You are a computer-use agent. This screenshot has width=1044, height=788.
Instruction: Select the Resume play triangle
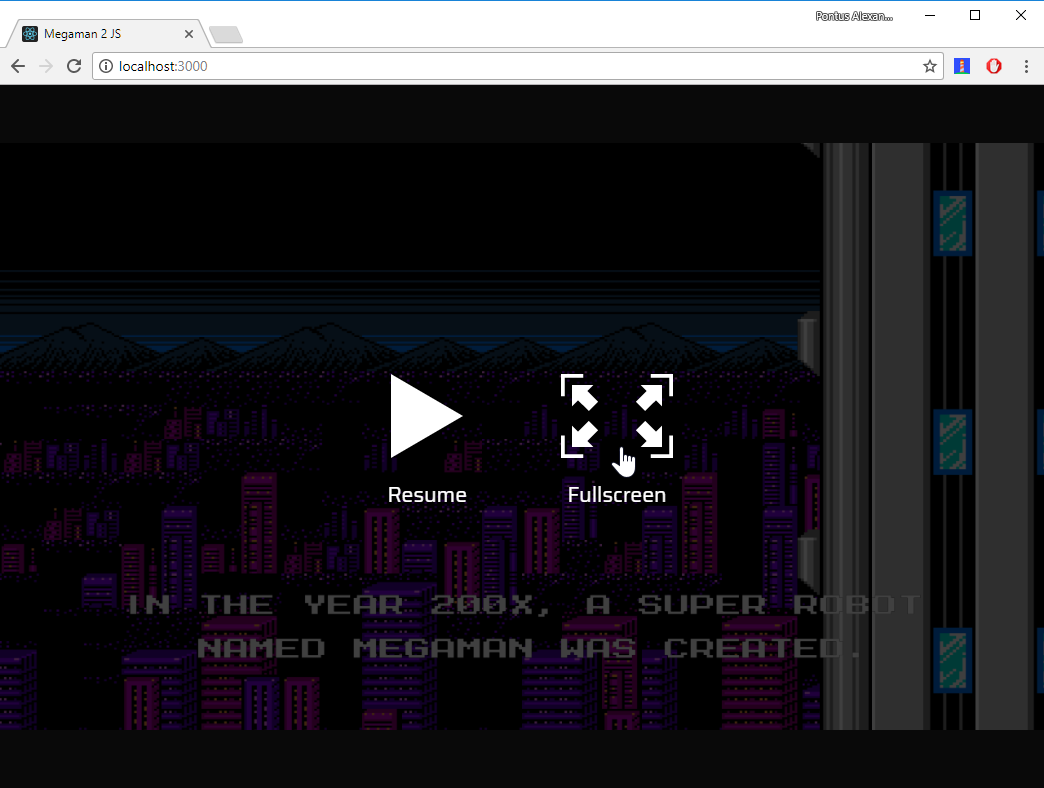coord(427,416)
